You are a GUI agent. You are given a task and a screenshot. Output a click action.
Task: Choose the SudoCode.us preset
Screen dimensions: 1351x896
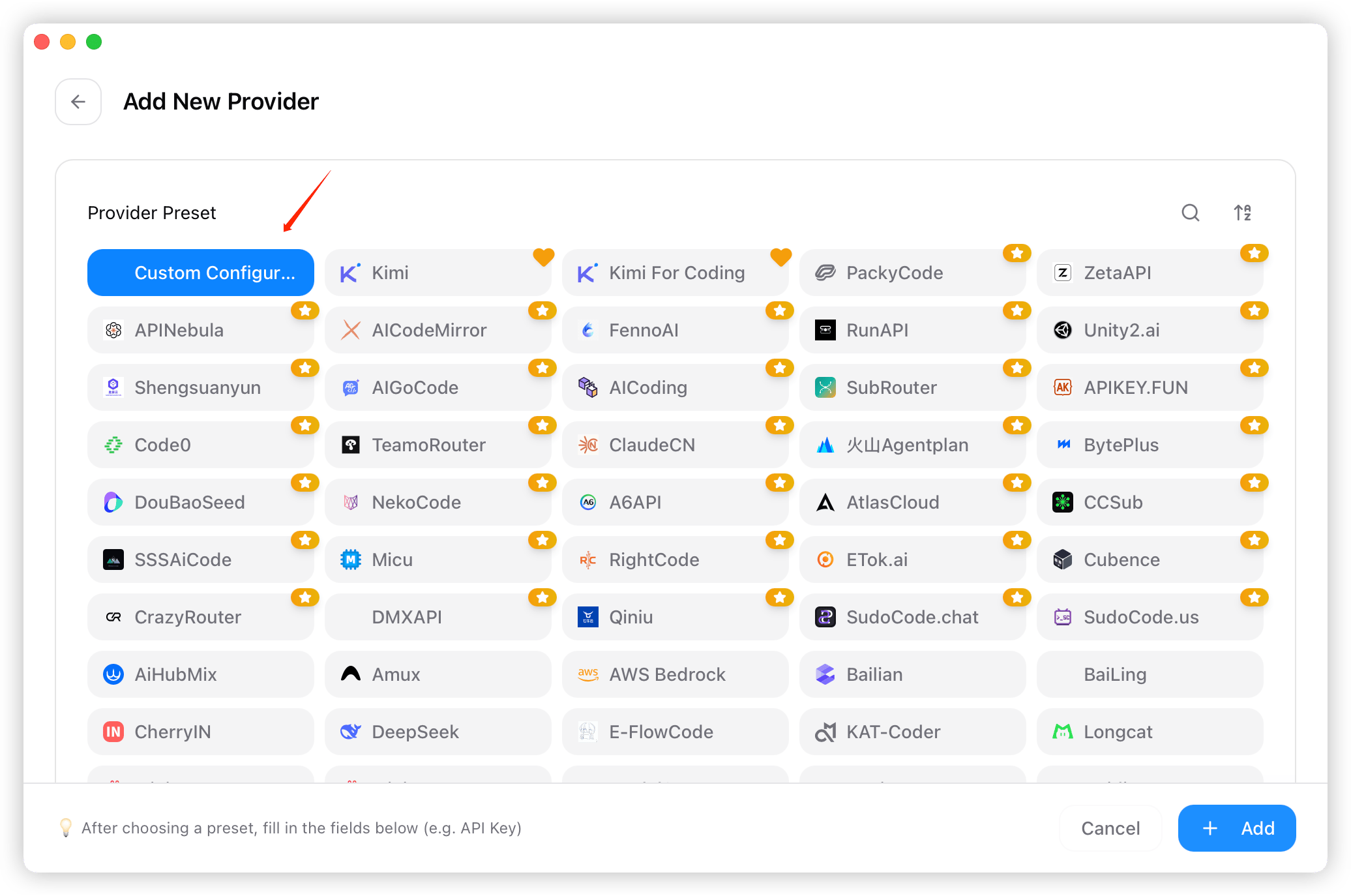click(1150, 617)
